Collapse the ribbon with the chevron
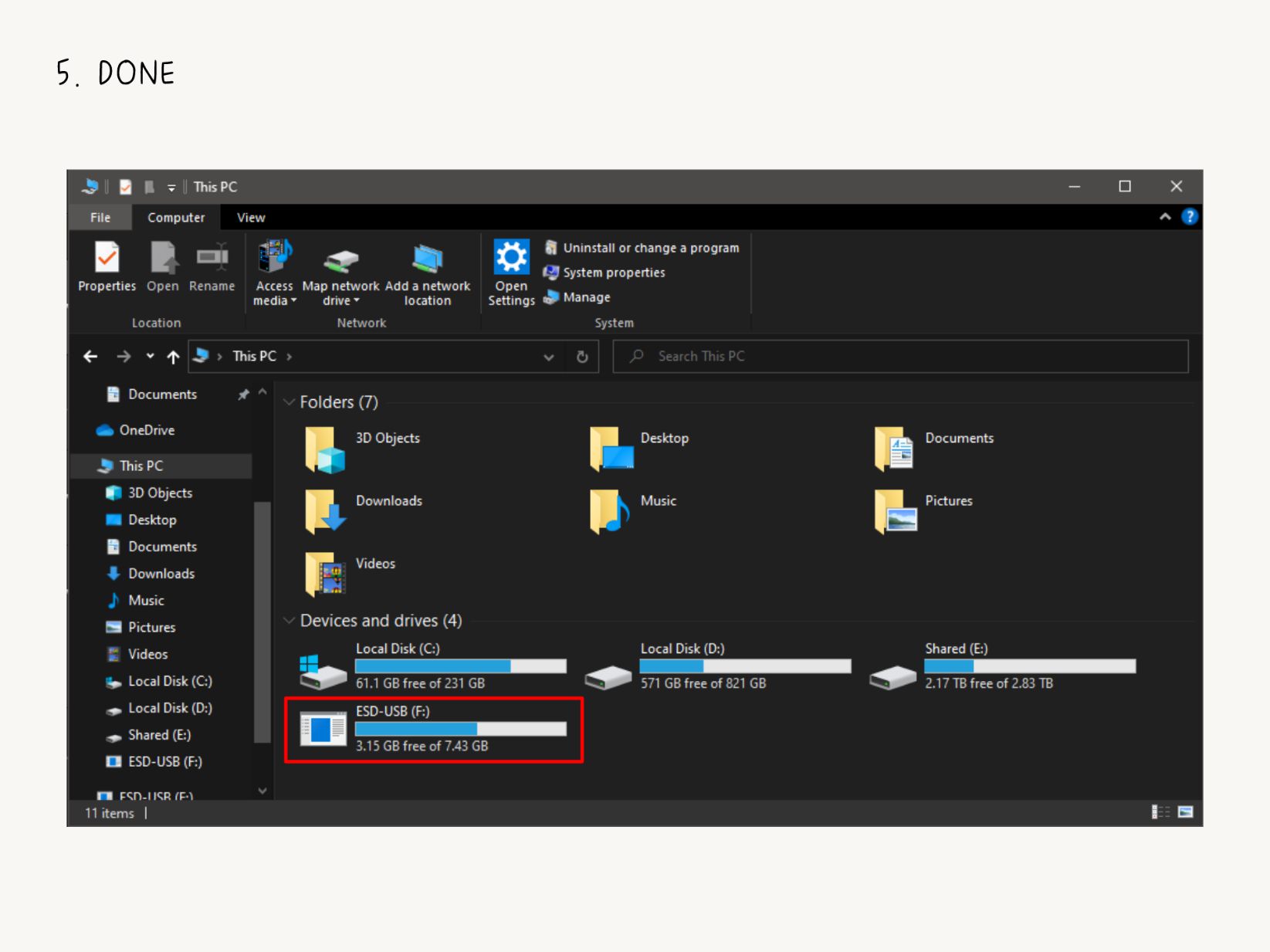 point(1165,217)
